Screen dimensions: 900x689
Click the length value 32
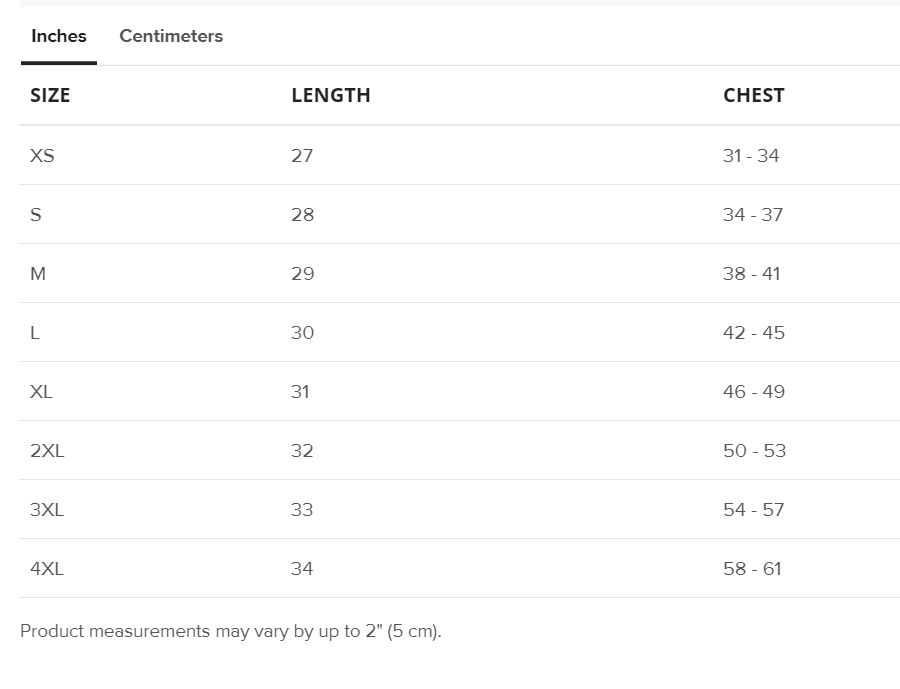(x=302, y=451)
